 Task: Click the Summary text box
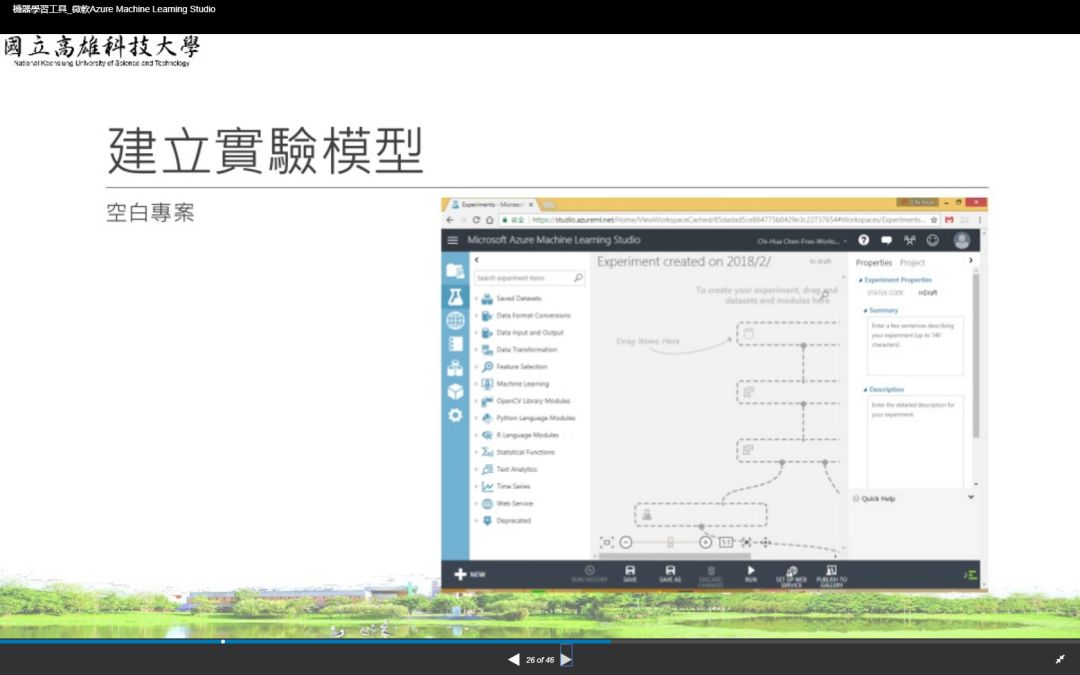point(915,346)
